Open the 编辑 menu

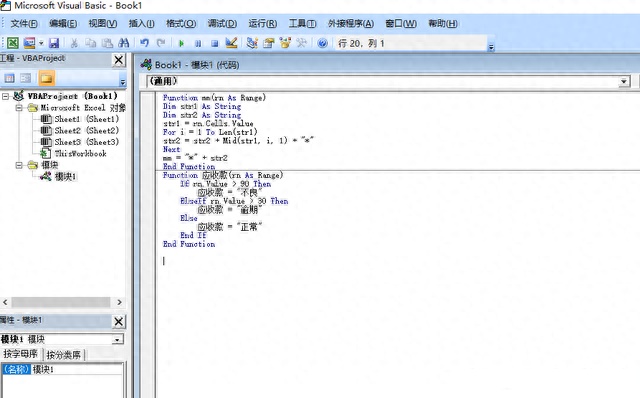point(63,24)
